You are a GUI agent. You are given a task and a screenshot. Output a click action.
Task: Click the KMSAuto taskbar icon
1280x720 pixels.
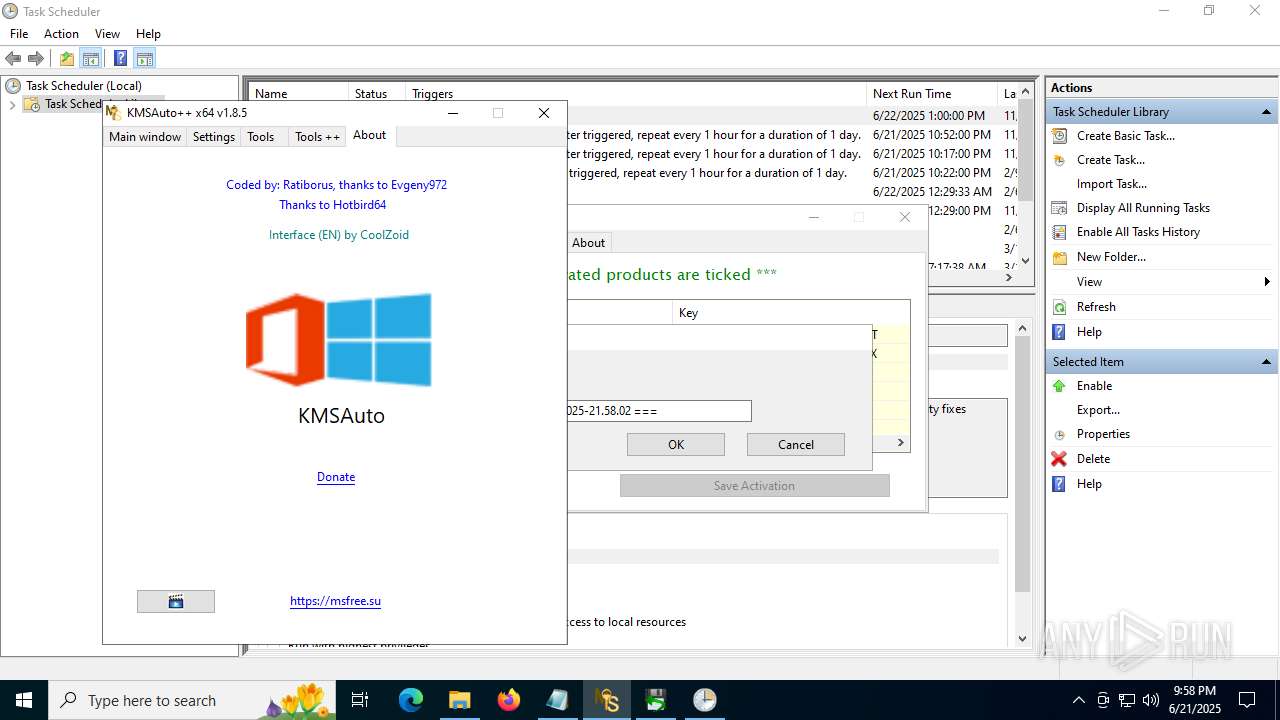click(x=606, y=700)
